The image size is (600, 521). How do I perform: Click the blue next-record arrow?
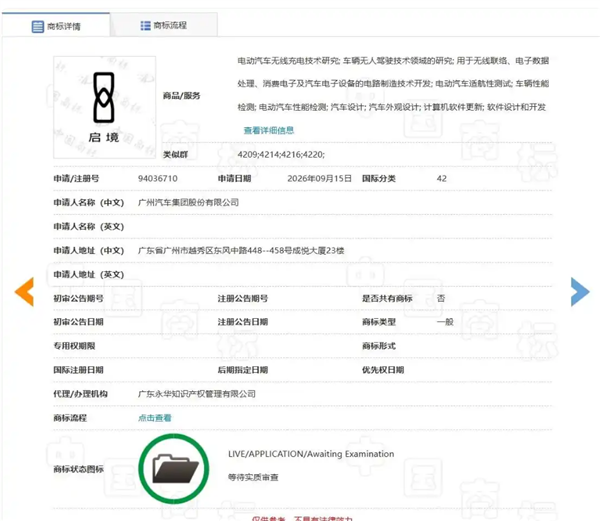(580, 292)
